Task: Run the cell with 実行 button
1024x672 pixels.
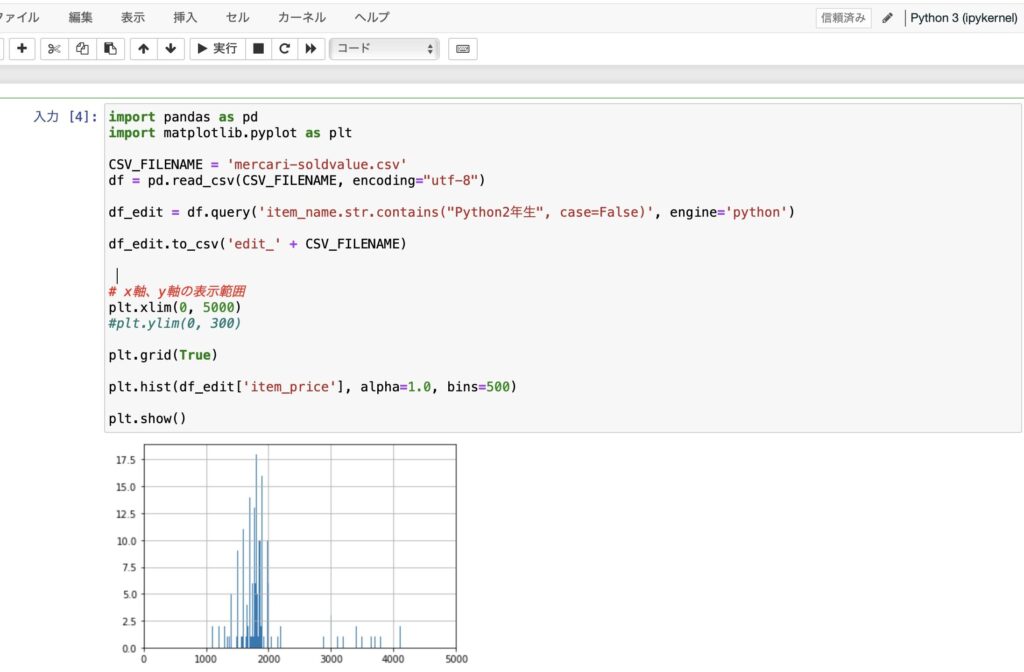Action: click(x=216, y=48)
